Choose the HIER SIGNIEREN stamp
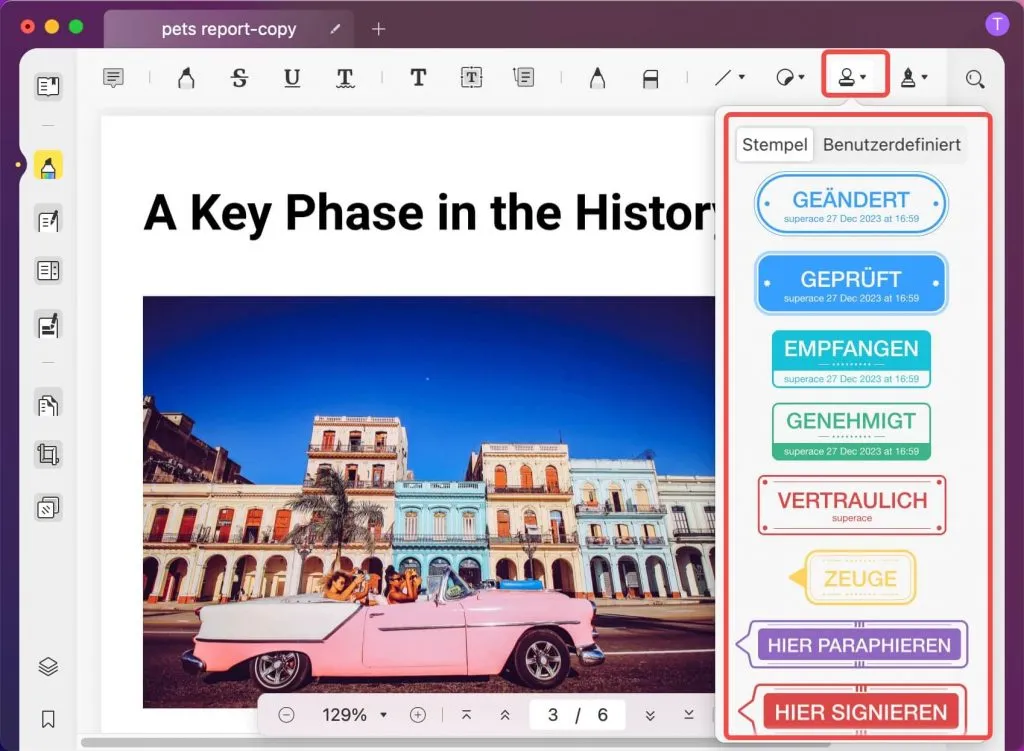This screenshot has height=751, width=1024. tap(852, 711)
